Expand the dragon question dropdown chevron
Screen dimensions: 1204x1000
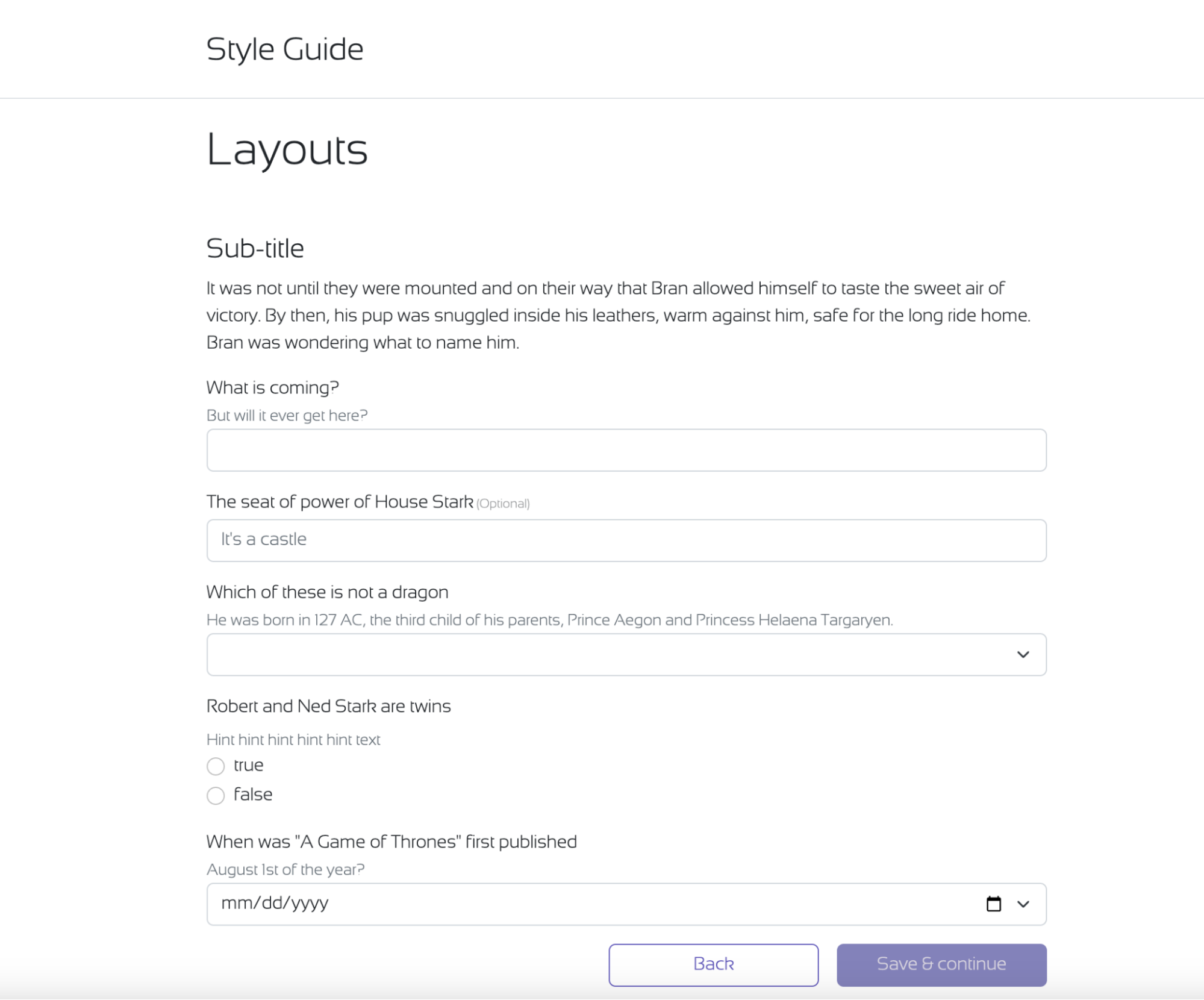[1023, 654]
